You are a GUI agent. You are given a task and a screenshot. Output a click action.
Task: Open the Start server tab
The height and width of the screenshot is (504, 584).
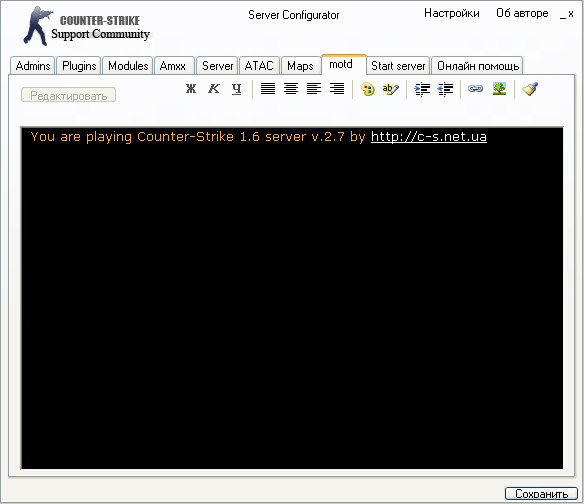(x=398, y=66)
